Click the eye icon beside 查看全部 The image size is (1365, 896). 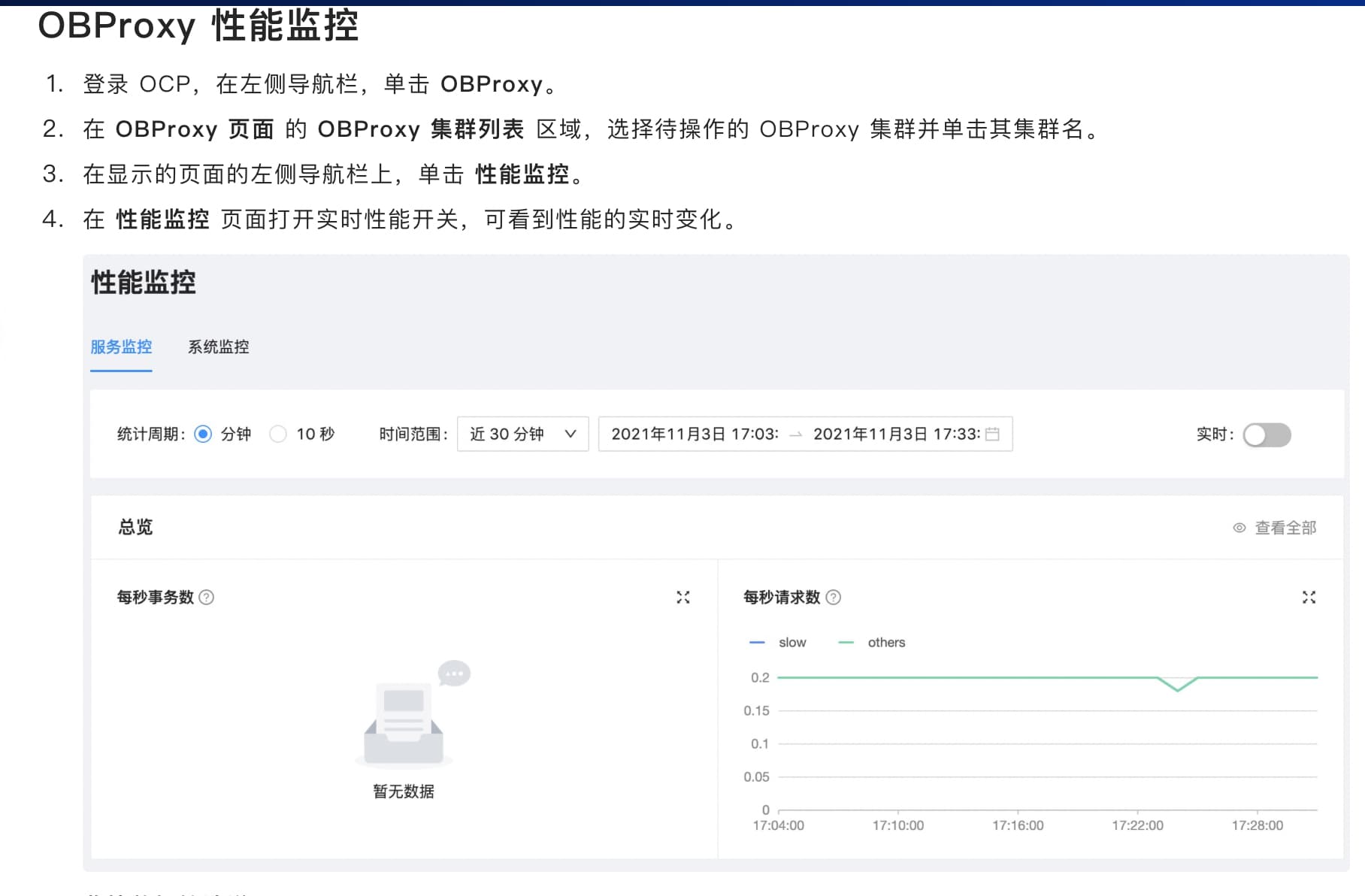coord(1239,528)
